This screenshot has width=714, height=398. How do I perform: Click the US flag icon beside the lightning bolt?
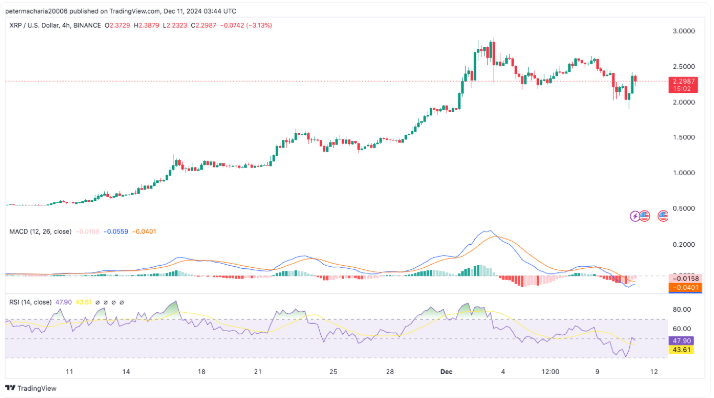coord(644,216)
